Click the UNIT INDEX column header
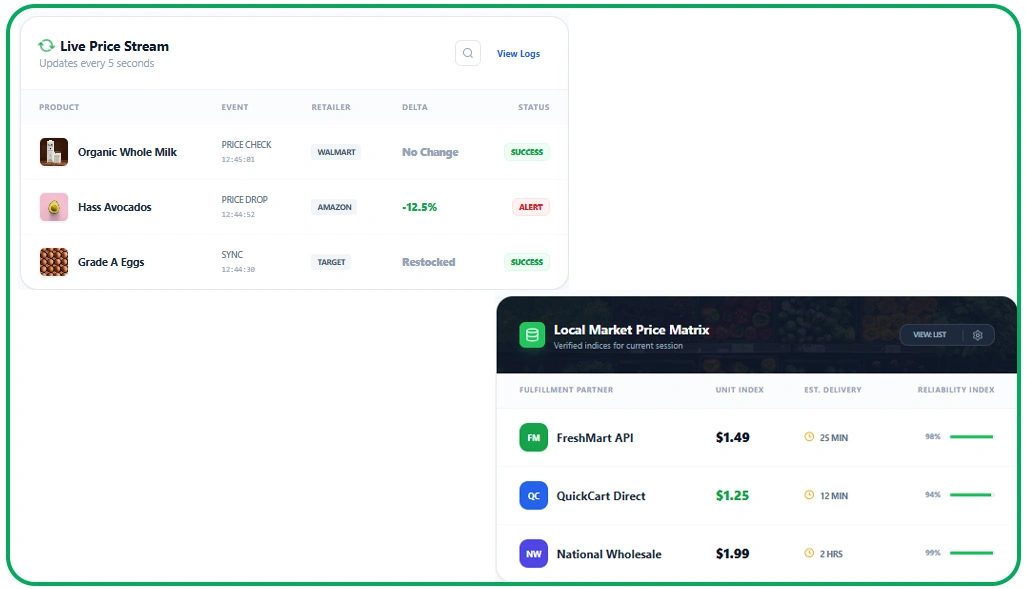 [739, 390]
